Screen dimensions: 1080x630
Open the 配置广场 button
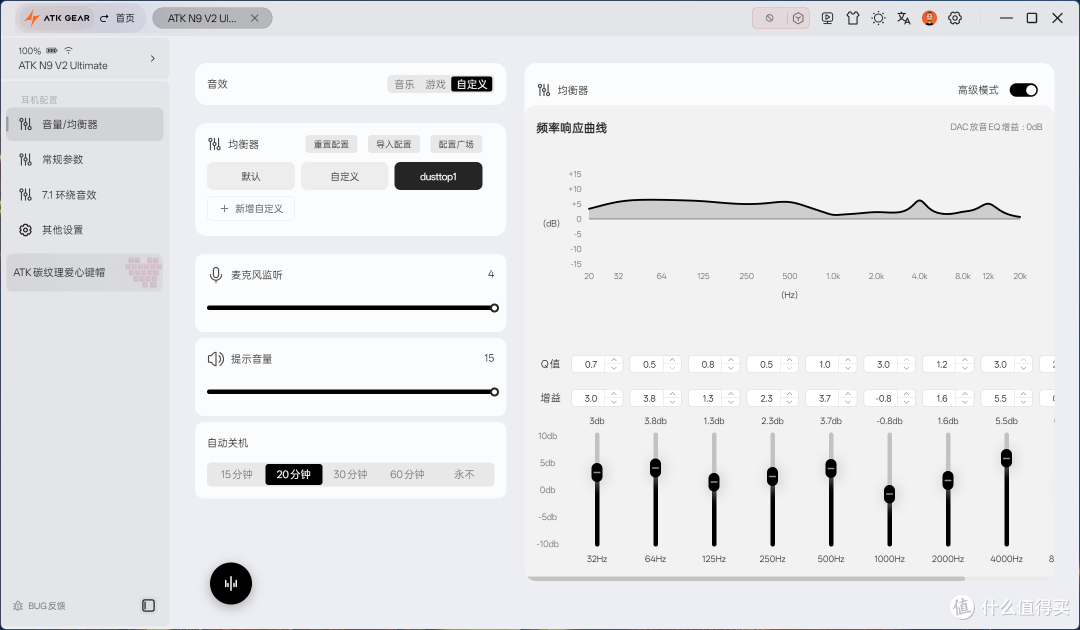pos(456,144)
